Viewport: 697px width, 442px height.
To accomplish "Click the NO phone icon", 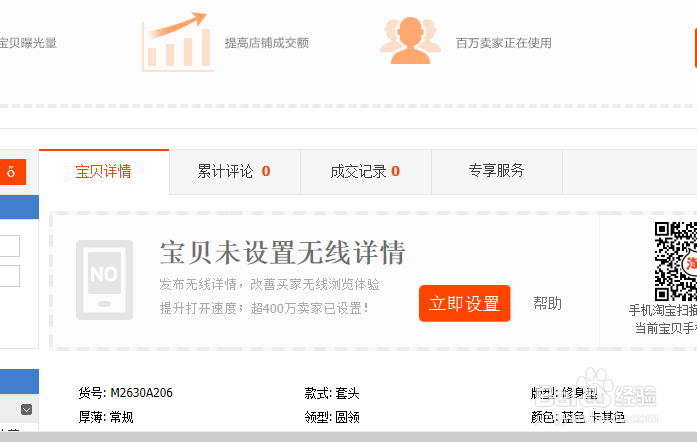I will [x=104, y=280].
